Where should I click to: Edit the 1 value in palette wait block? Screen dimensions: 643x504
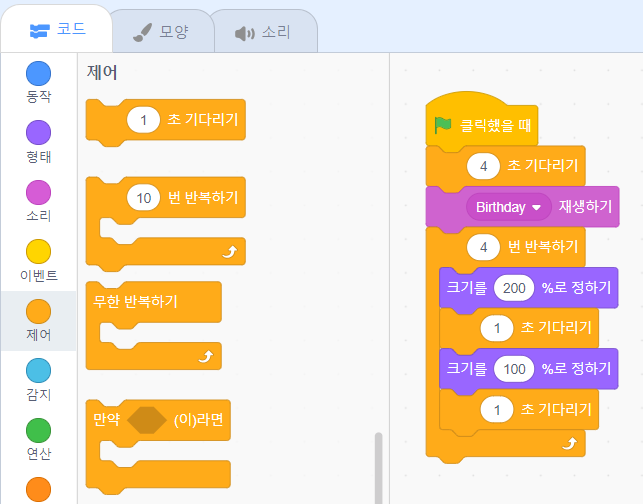pos(144,120)
